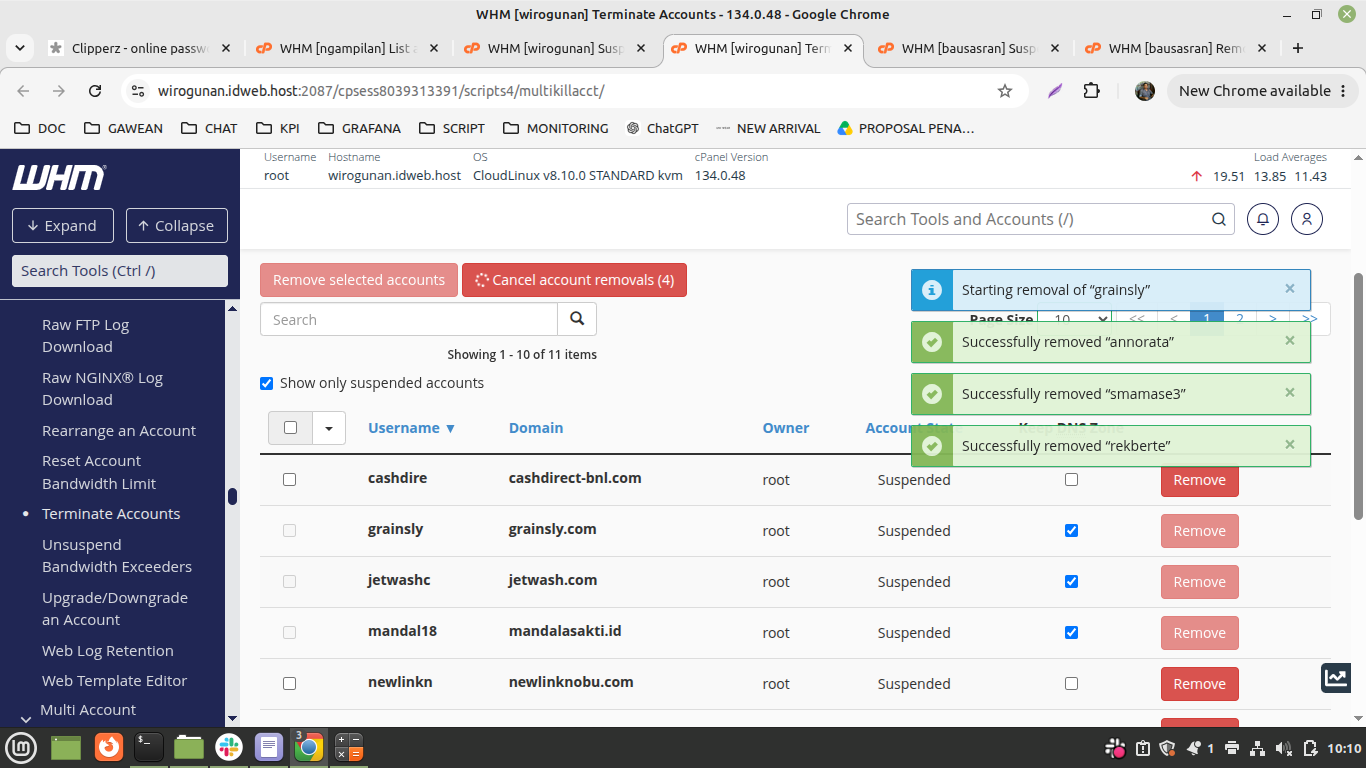Open Chrome extensions puzzle icon

[1091, 91]
